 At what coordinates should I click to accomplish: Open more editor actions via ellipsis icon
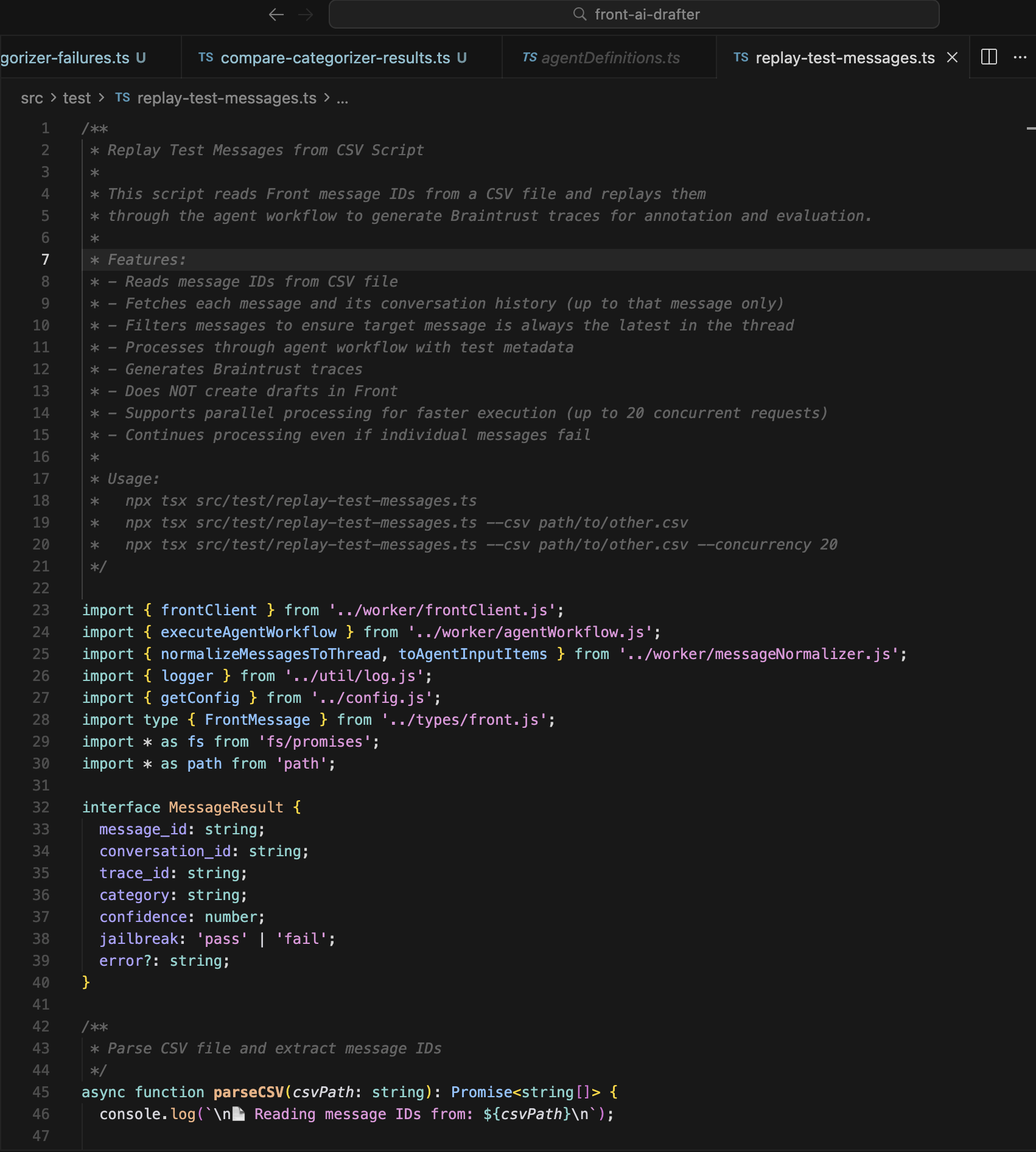tap(1020, 57)
